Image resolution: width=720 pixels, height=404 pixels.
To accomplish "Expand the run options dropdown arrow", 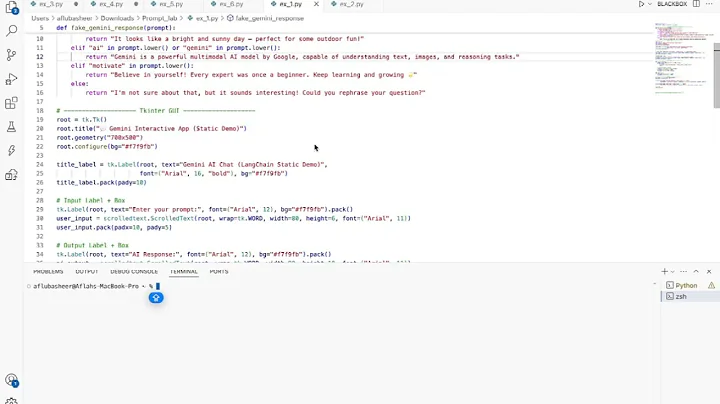I will pos(650,4).
